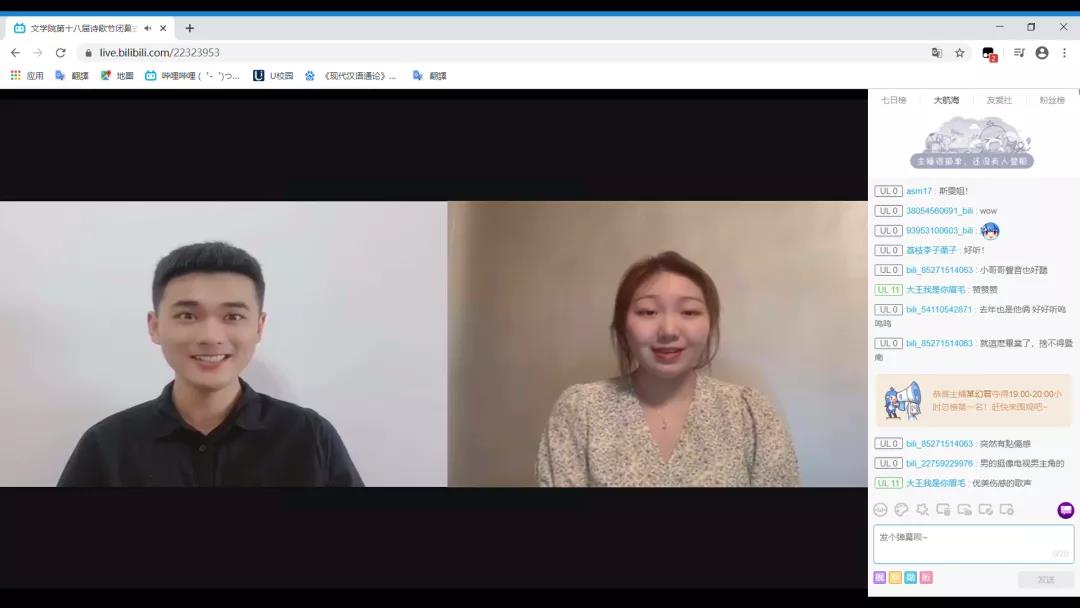Click the palette icon for danmaku color
Screen dimensions: 1080x608
pyautogui.click(x=901, y=510)
